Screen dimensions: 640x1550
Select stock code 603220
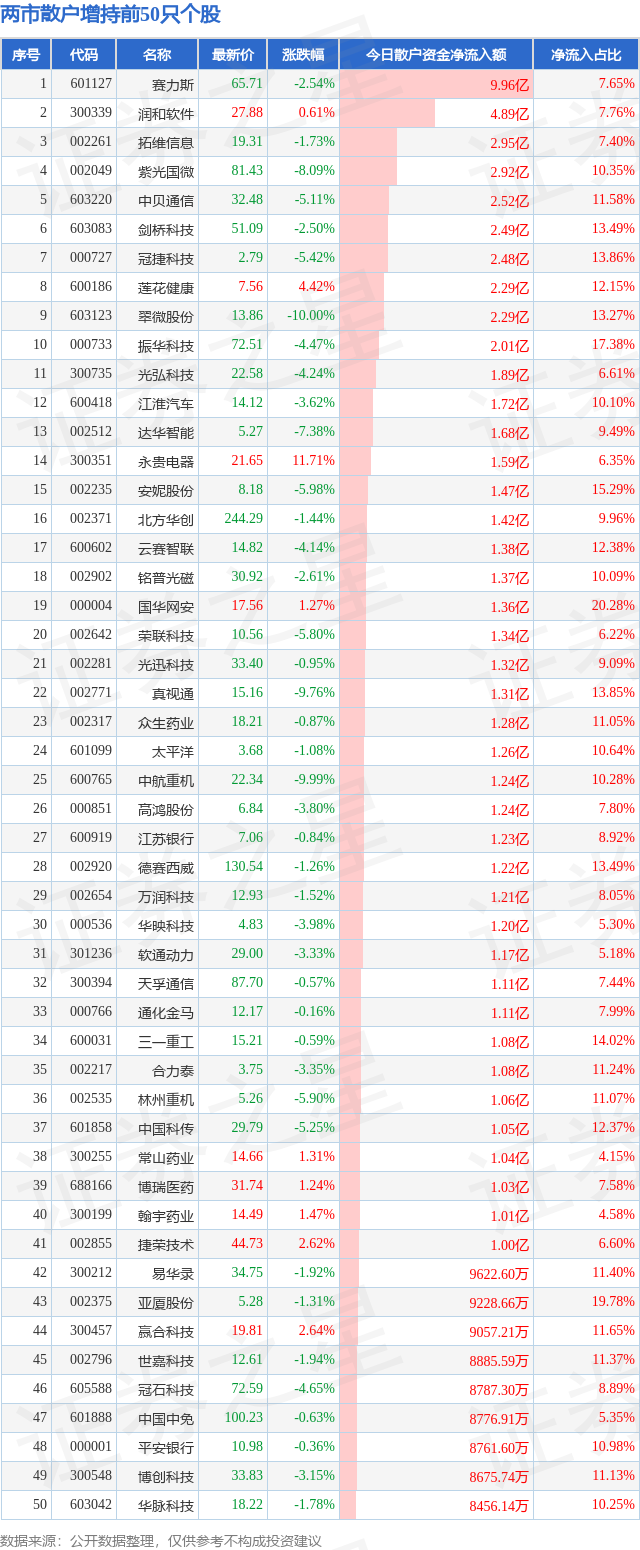coord(91,200)
